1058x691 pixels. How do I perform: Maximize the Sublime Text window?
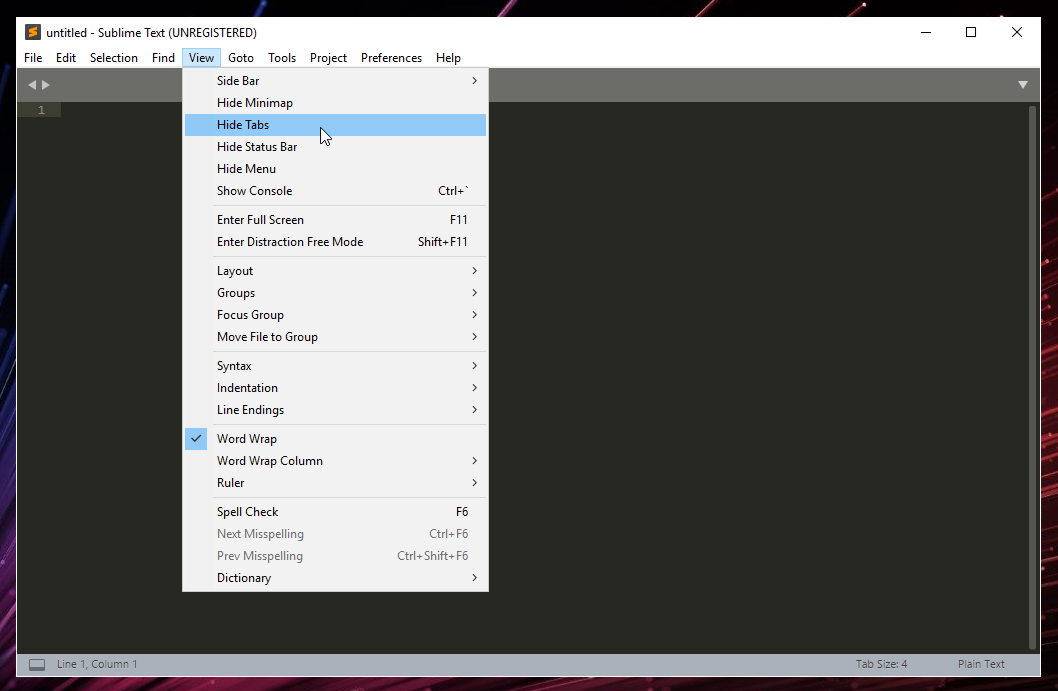point(971,32)
